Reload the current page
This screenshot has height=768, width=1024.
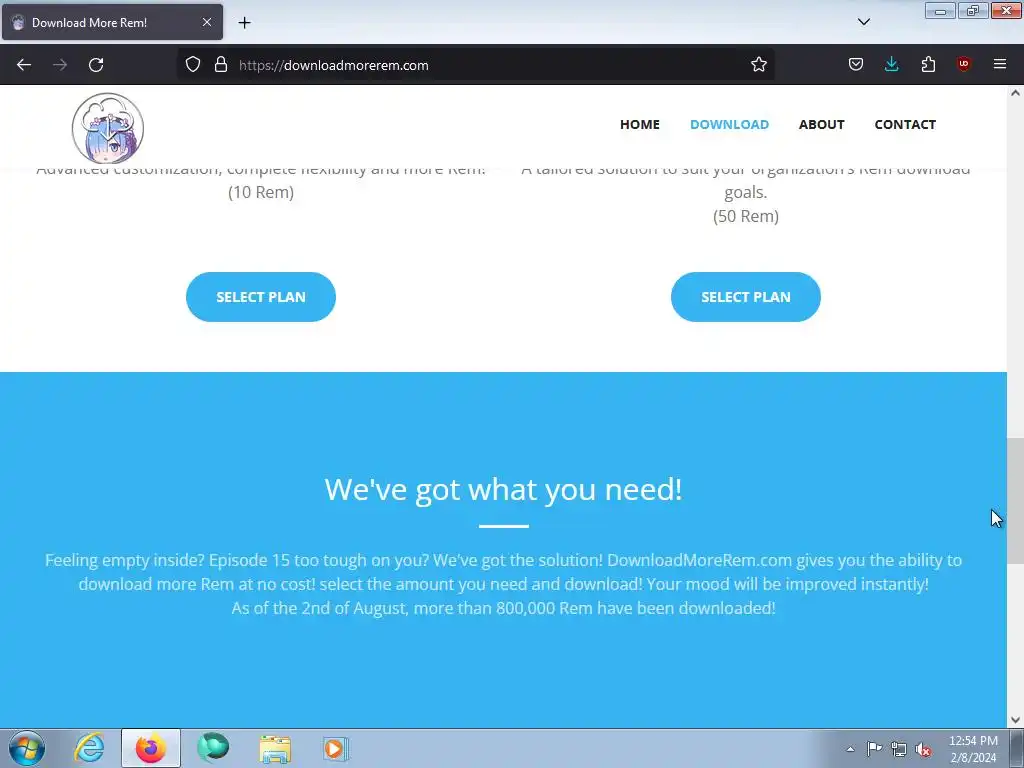tap(96, 65)
